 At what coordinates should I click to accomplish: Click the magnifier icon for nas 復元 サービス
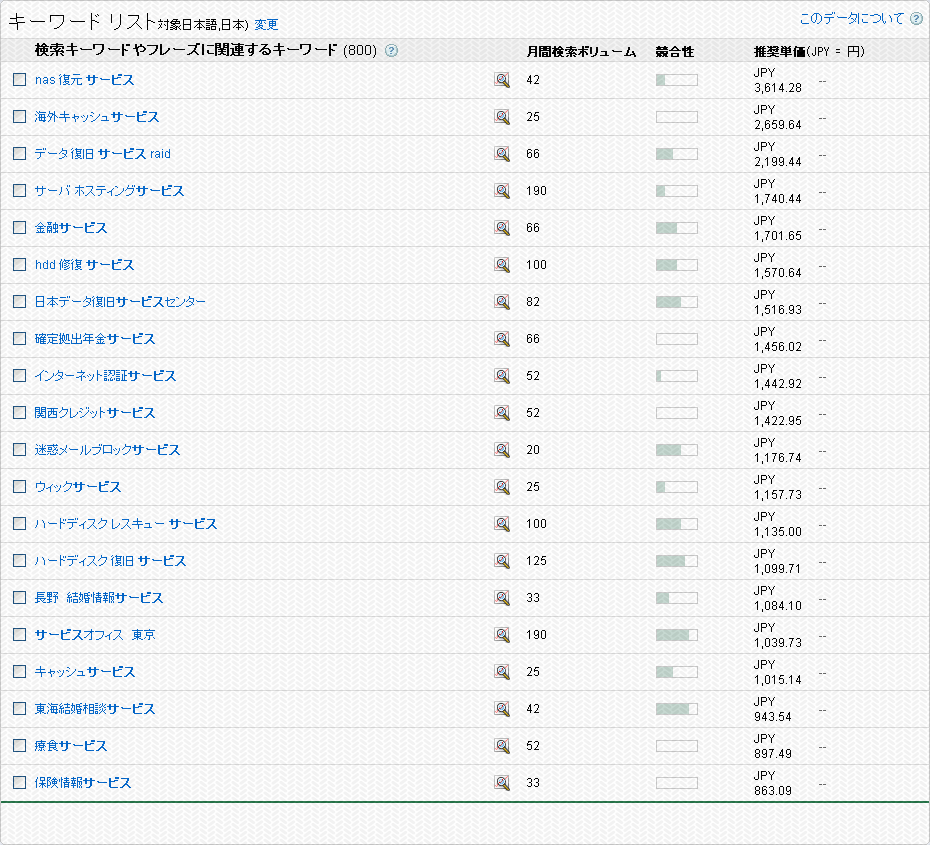pos(501,80)
